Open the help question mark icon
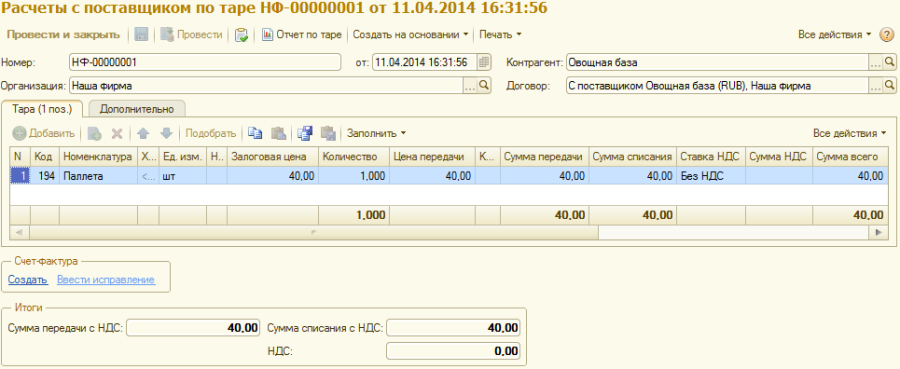The image size is (900, 369). pyautogui.click(x=887, y=34)
